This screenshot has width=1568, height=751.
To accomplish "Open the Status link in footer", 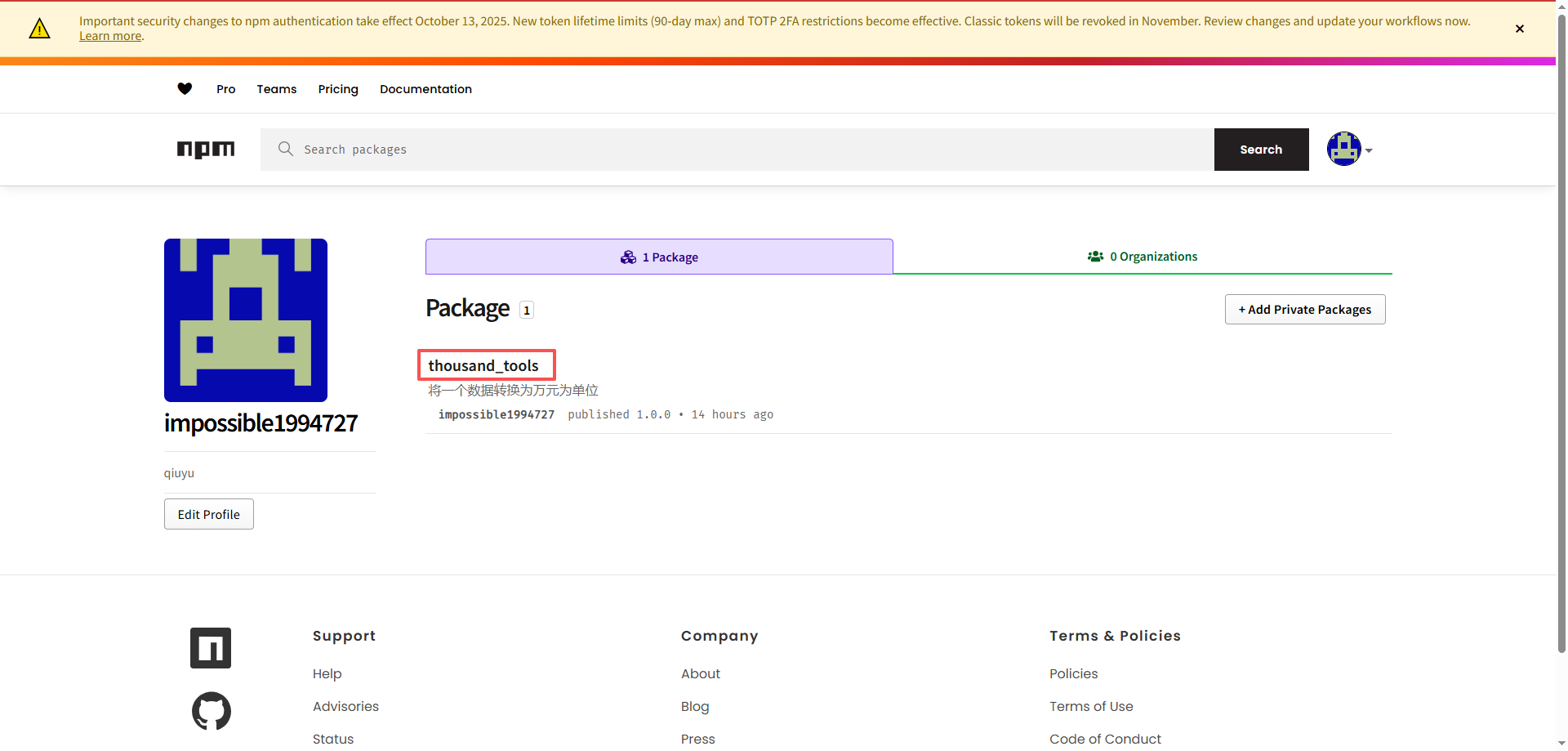I will 333,739.
